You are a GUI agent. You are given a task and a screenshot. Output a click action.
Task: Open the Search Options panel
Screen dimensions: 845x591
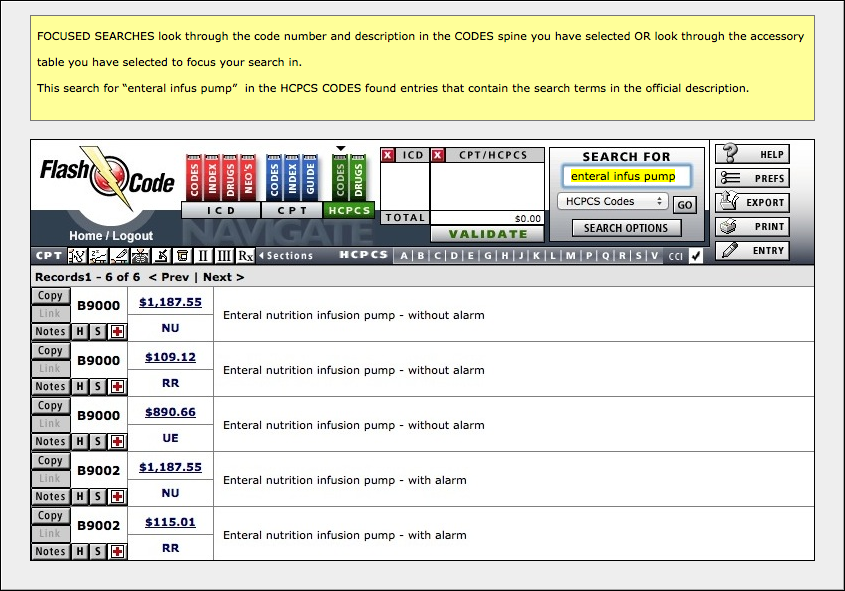[x=626, y=228]
